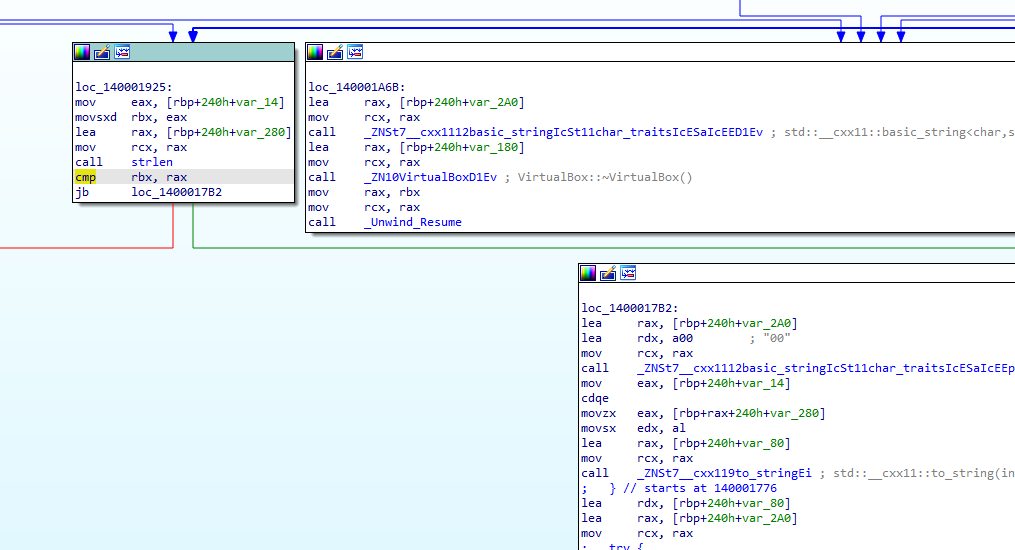Click a00 string reference
Screen dimensions: 1015x550
pyautogui.click(x=682, y=338)
